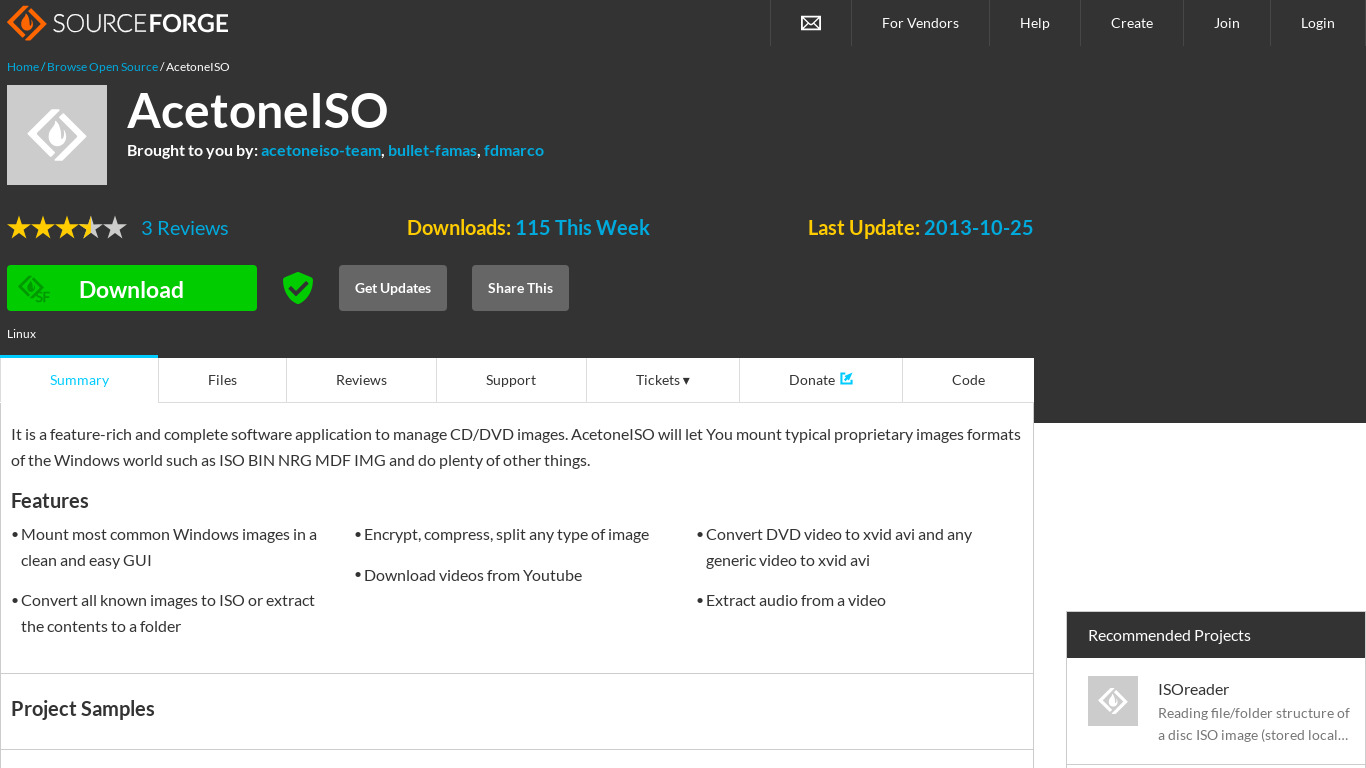Go to Home breadcrumb
This screenshot has width=1366, height=768.
click(23, 67)
